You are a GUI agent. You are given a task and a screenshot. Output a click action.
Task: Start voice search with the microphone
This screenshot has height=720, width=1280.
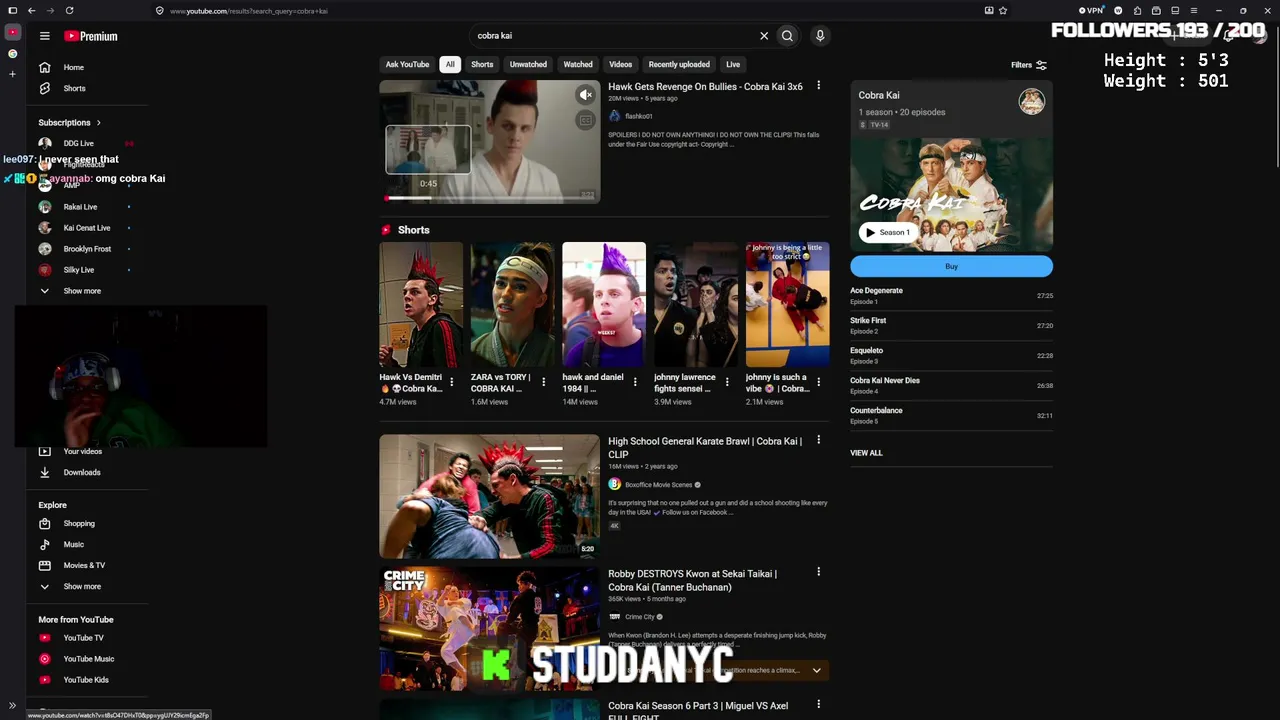[x=820, y=36]
